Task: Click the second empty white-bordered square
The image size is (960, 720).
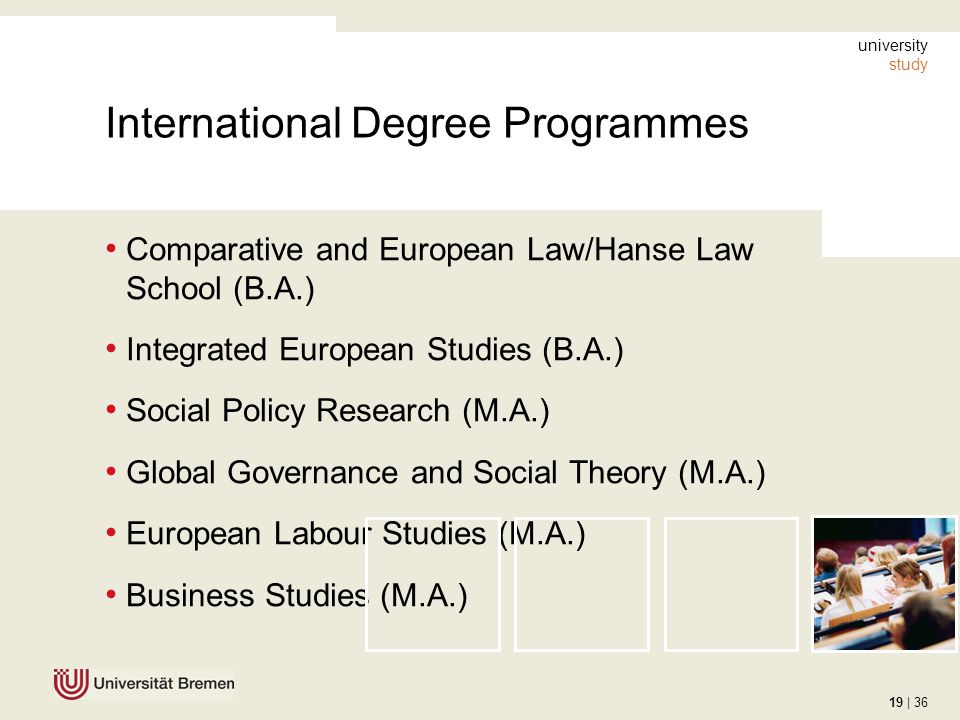Action: tap(582, 584)
